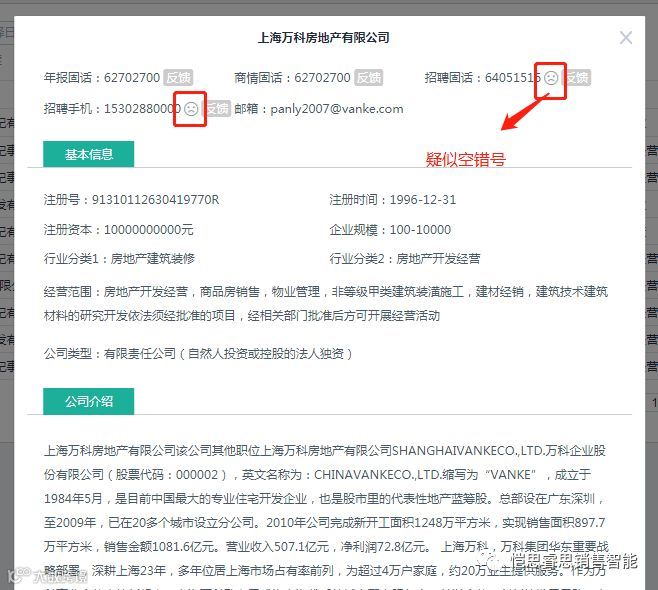Click the 商情固话 phone number
Image resolution: width=658 pixels, height=590 pixels.
click(322, 78)
